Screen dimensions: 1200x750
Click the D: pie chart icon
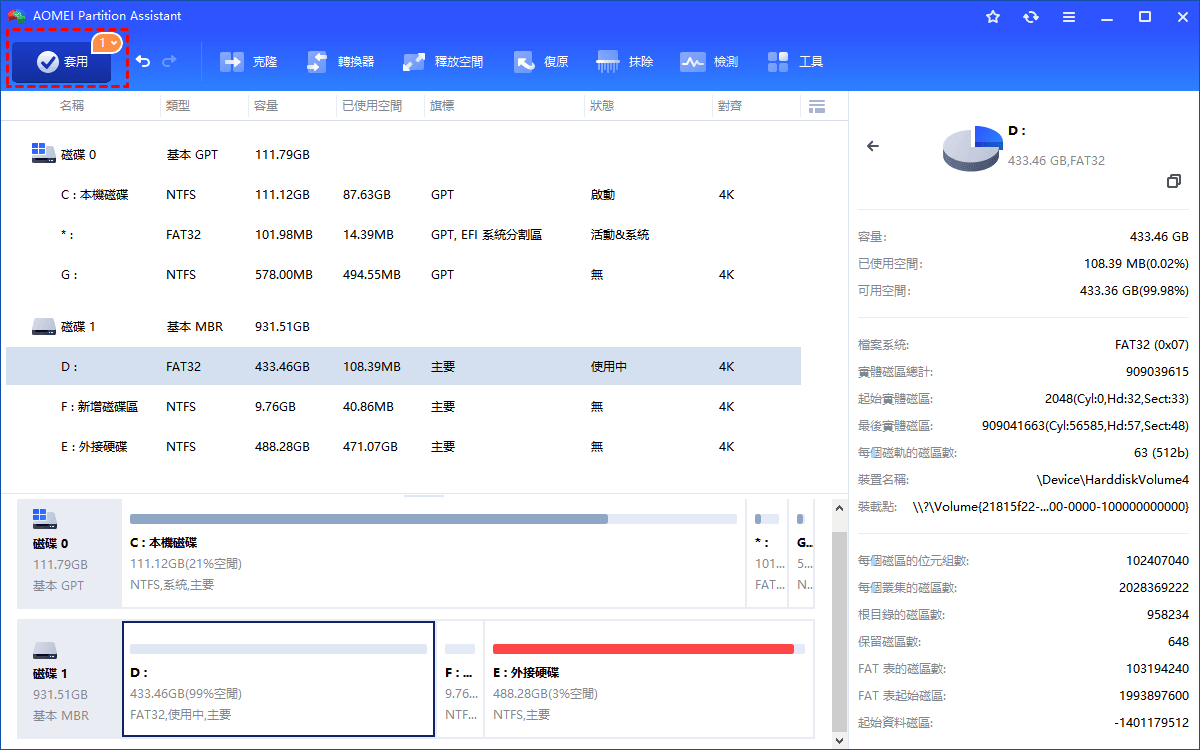[972, 148]
